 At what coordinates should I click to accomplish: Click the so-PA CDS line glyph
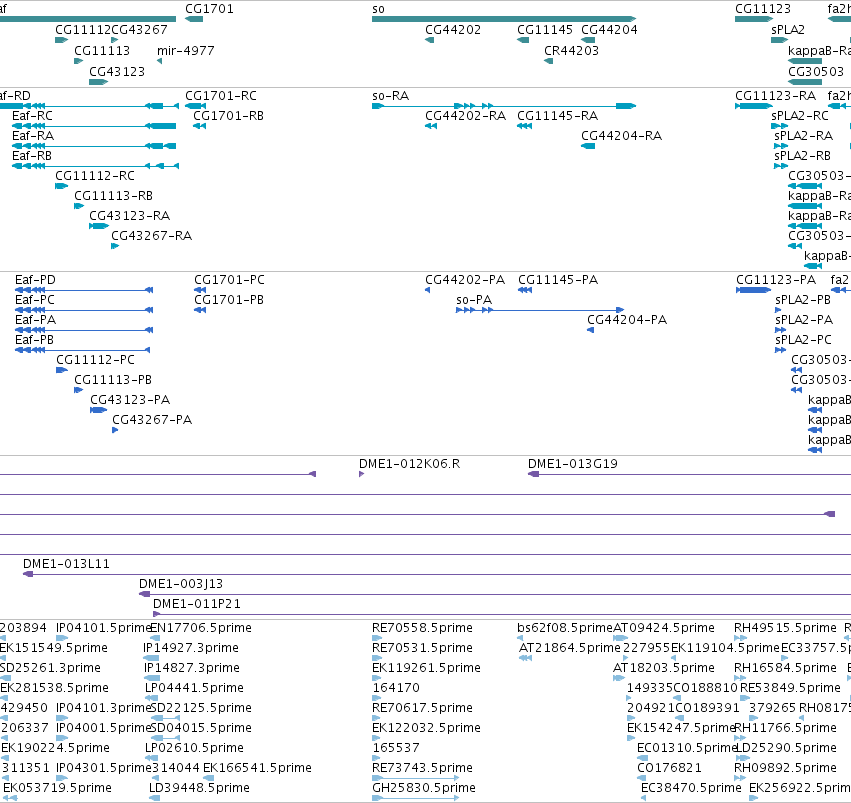pos(540,310)
